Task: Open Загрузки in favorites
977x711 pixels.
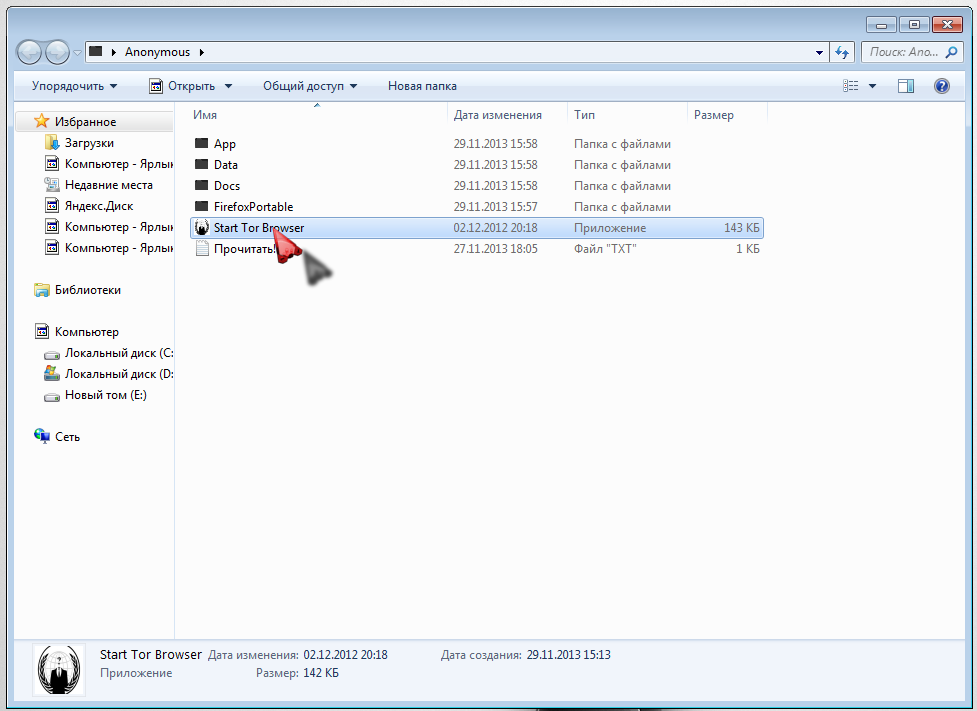Action: point(89,143)
